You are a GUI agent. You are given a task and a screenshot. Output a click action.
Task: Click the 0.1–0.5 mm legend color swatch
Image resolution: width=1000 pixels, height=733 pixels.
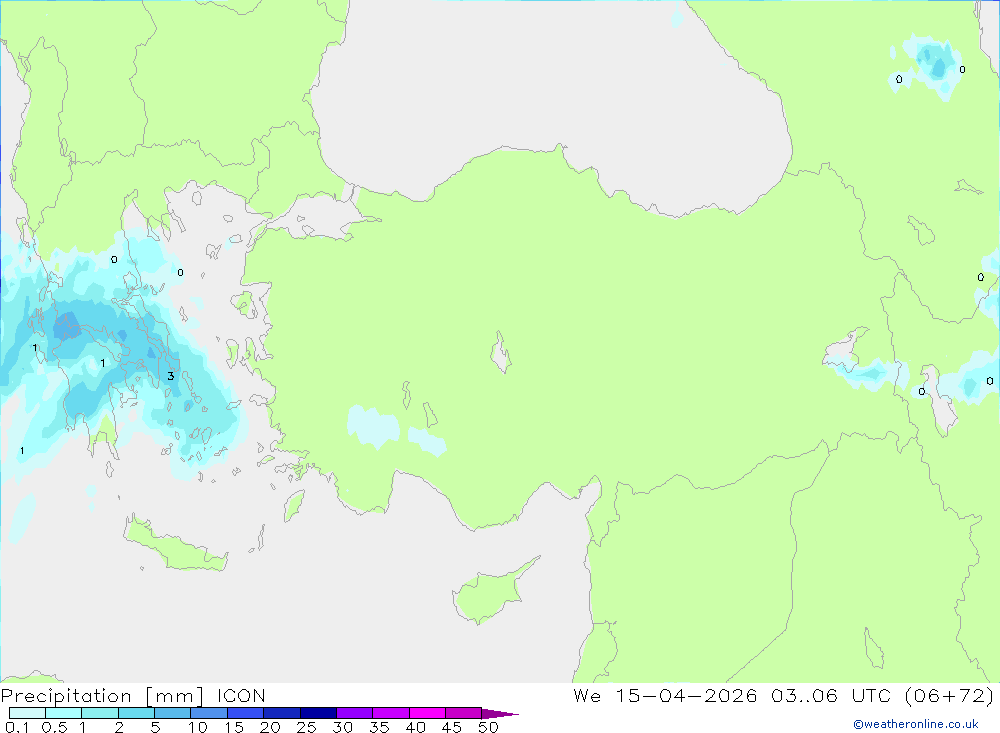click(x=27, y=713)
